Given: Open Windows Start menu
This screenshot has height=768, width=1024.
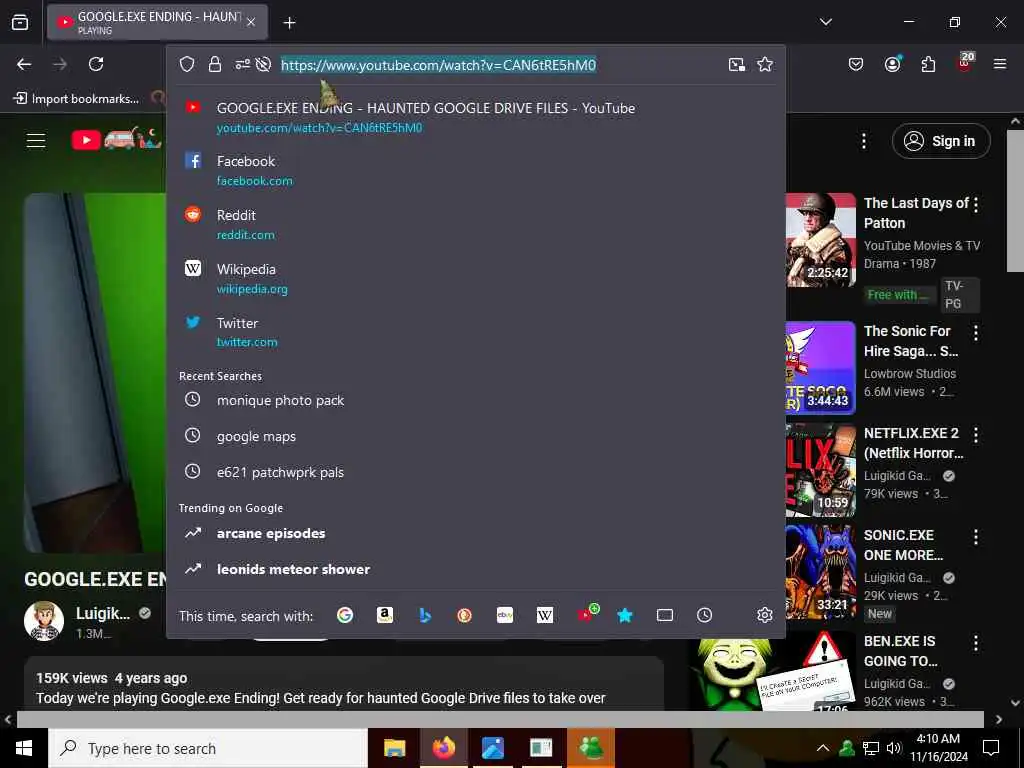Looking at the screenshot, I should 24,748.
